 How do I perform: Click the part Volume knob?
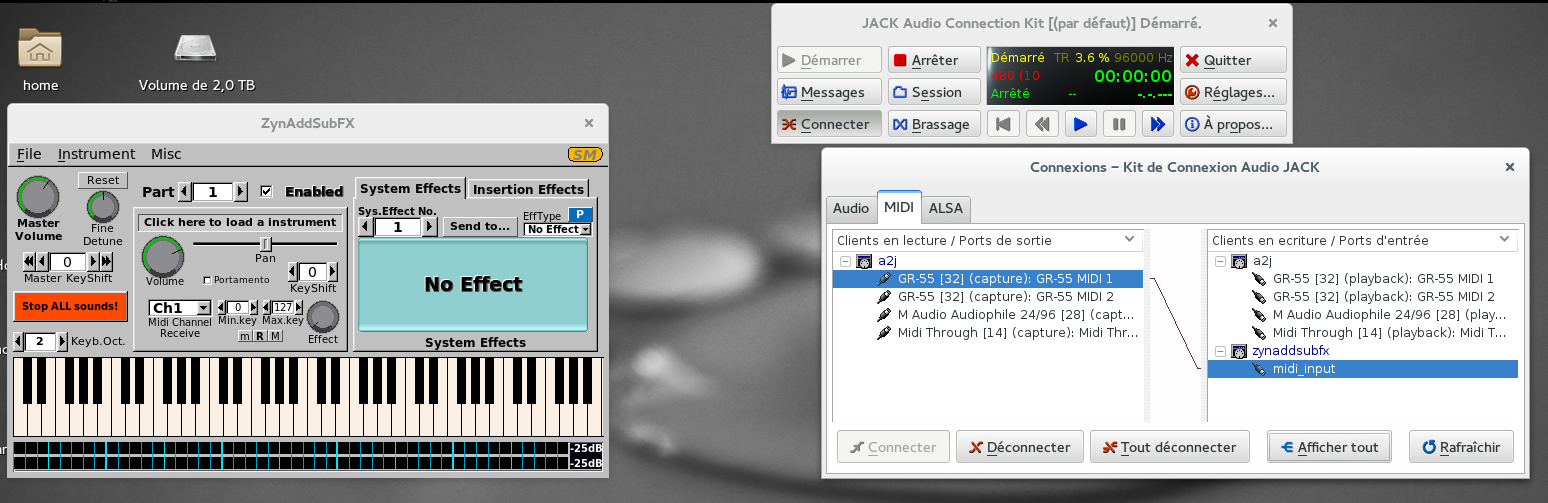164,257
